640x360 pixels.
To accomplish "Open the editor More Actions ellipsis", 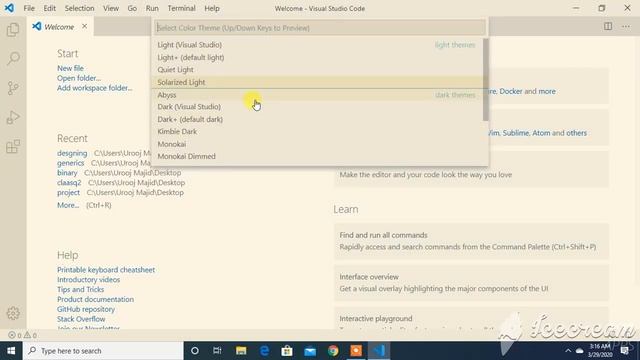I will pos(626,27).
